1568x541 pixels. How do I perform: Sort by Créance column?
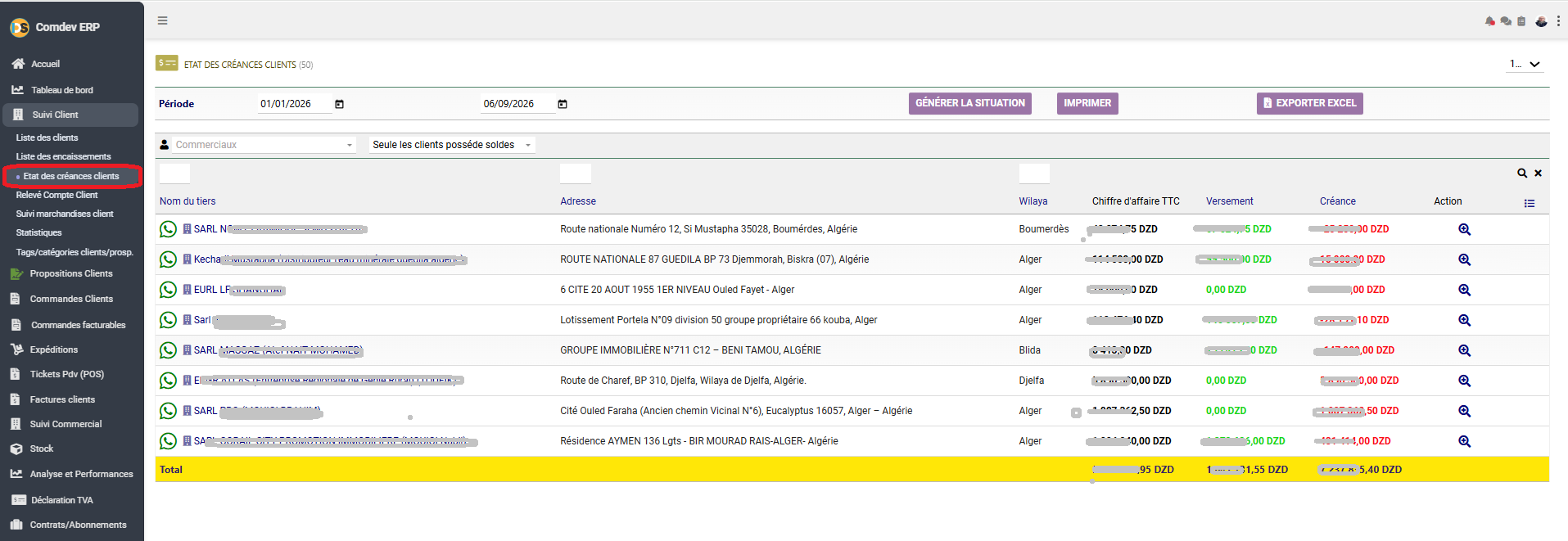click(x=1338, y=201)
